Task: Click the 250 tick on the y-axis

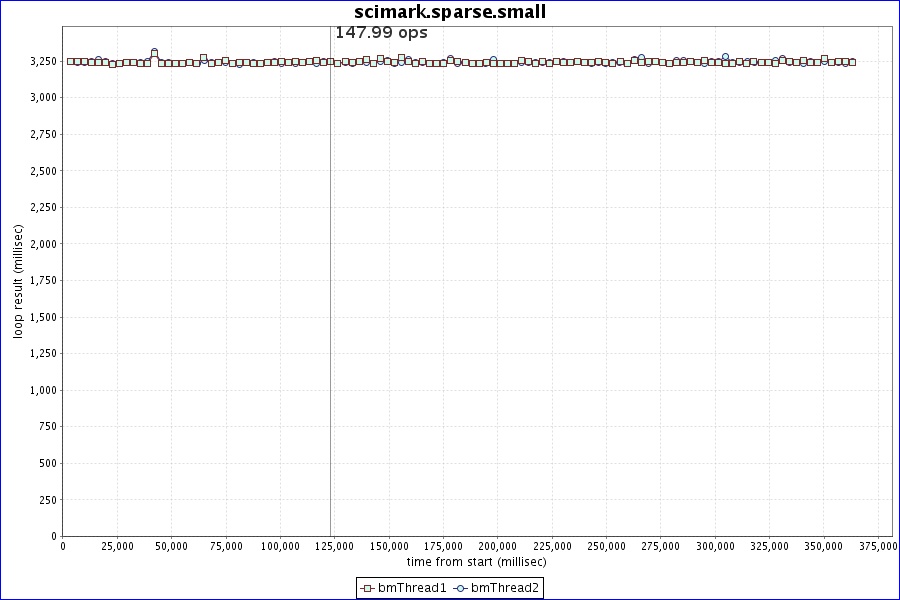Action: pos(47,500)
